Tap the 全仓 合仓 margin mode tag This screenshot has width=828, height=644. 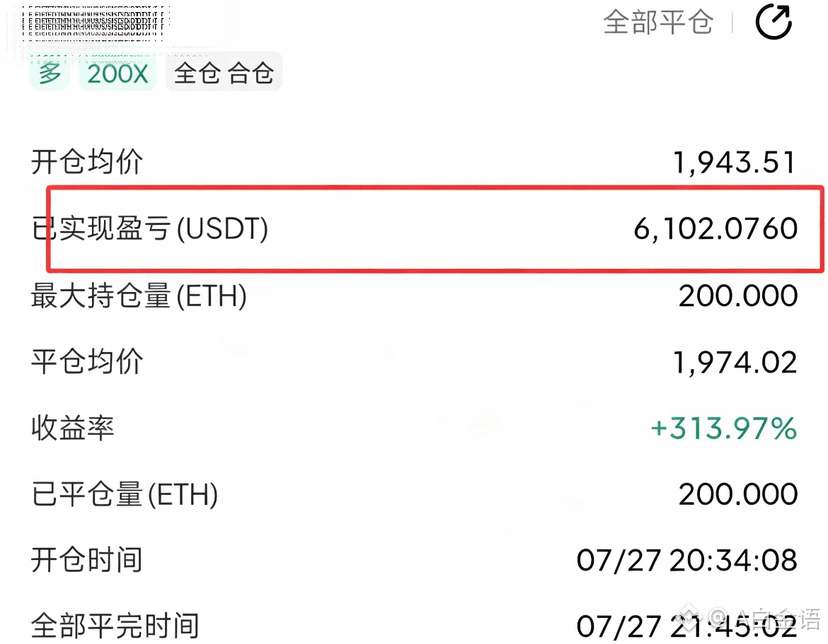tap(224, 72)
